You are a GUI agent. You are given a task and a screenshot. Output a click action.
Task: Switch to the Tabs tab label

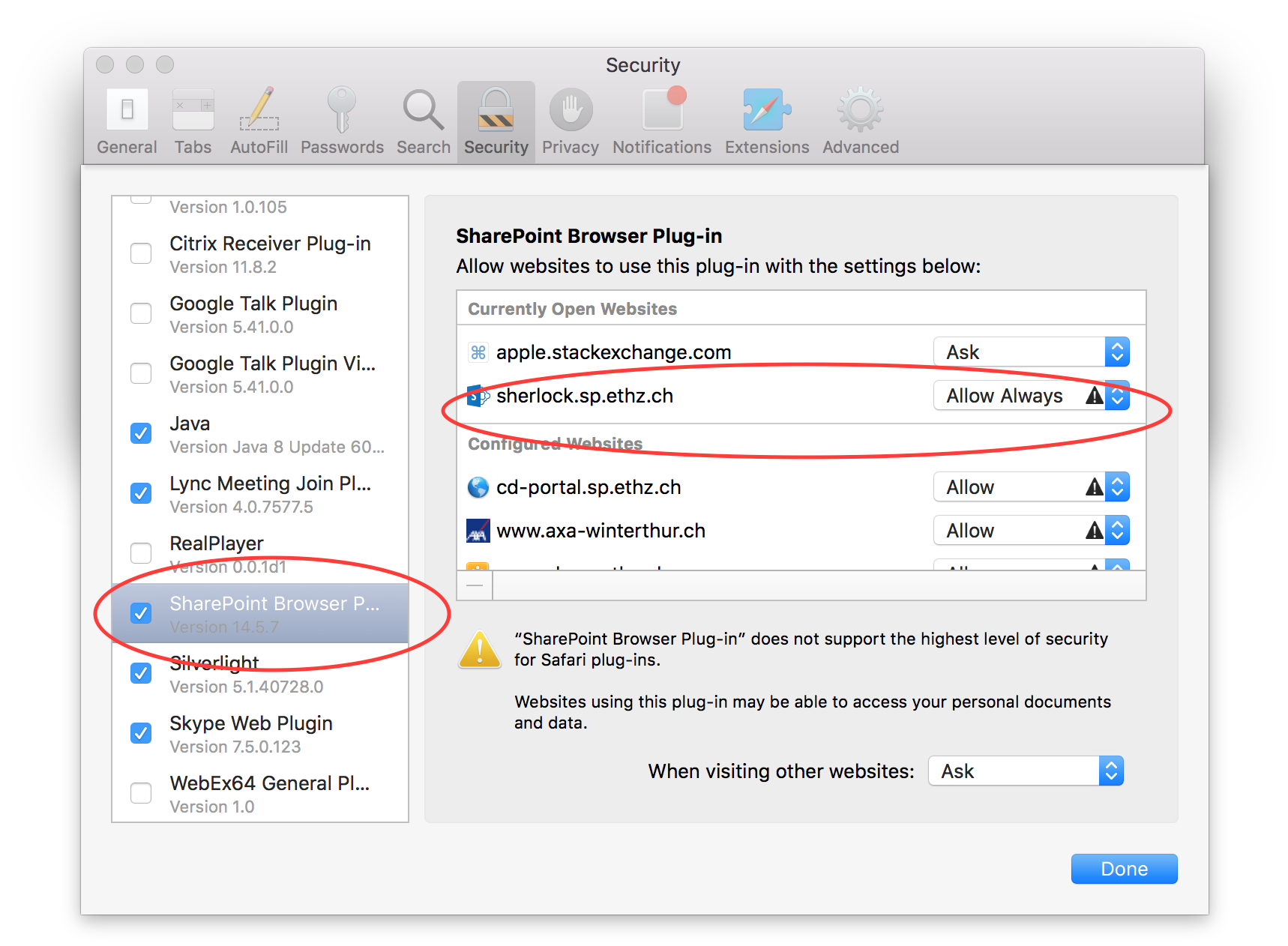193,148
